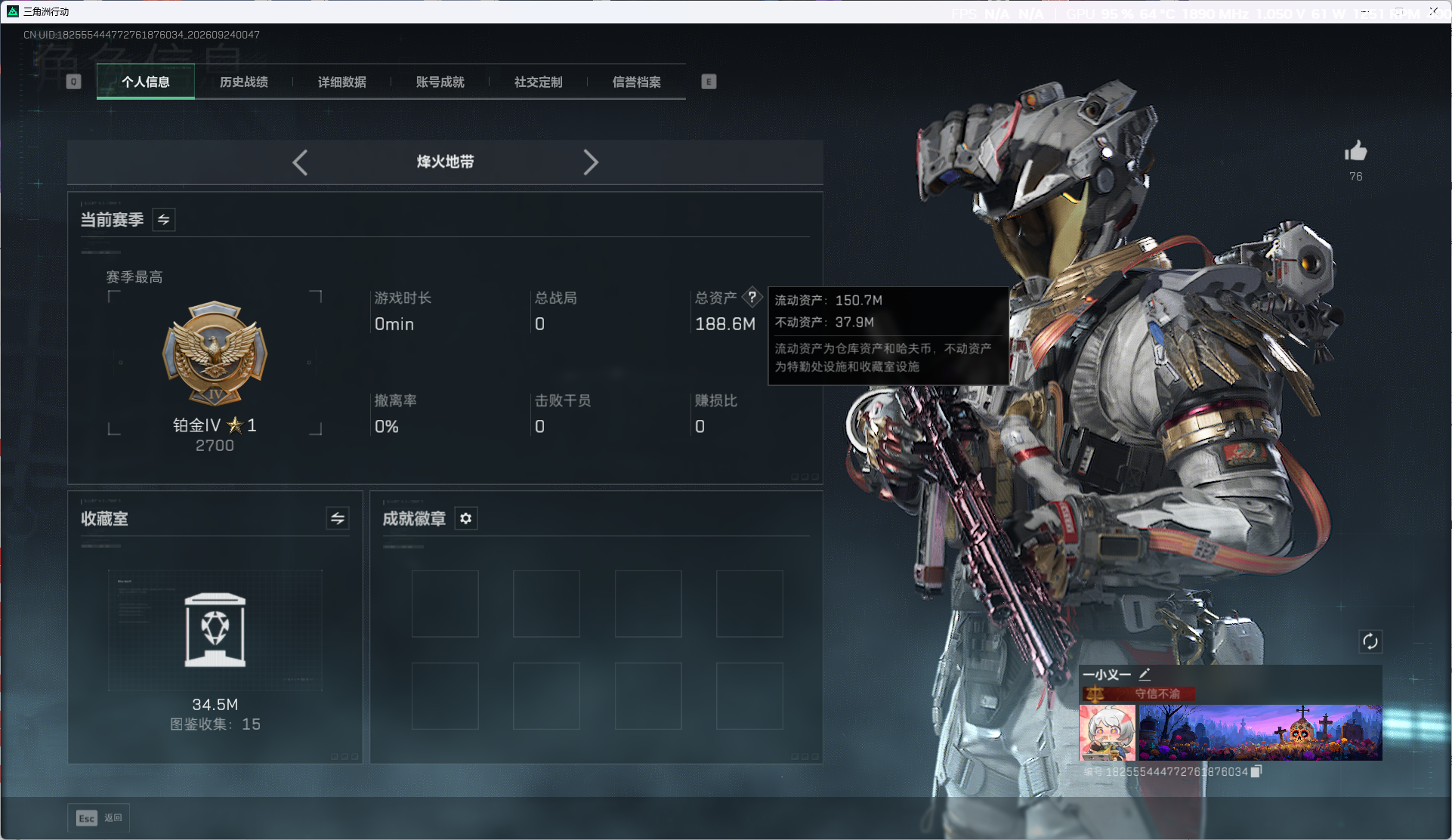Click the 总资产 question mark help icon

pyautogui.click(x=752, y=297)
